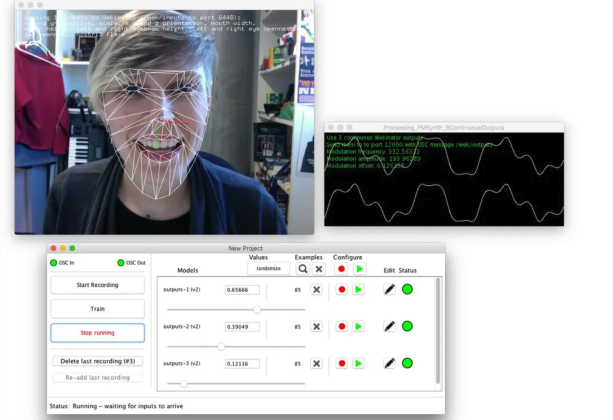Edit the outputs-1 model with pencil icon

pyautogui.click(x=389, y=290)
